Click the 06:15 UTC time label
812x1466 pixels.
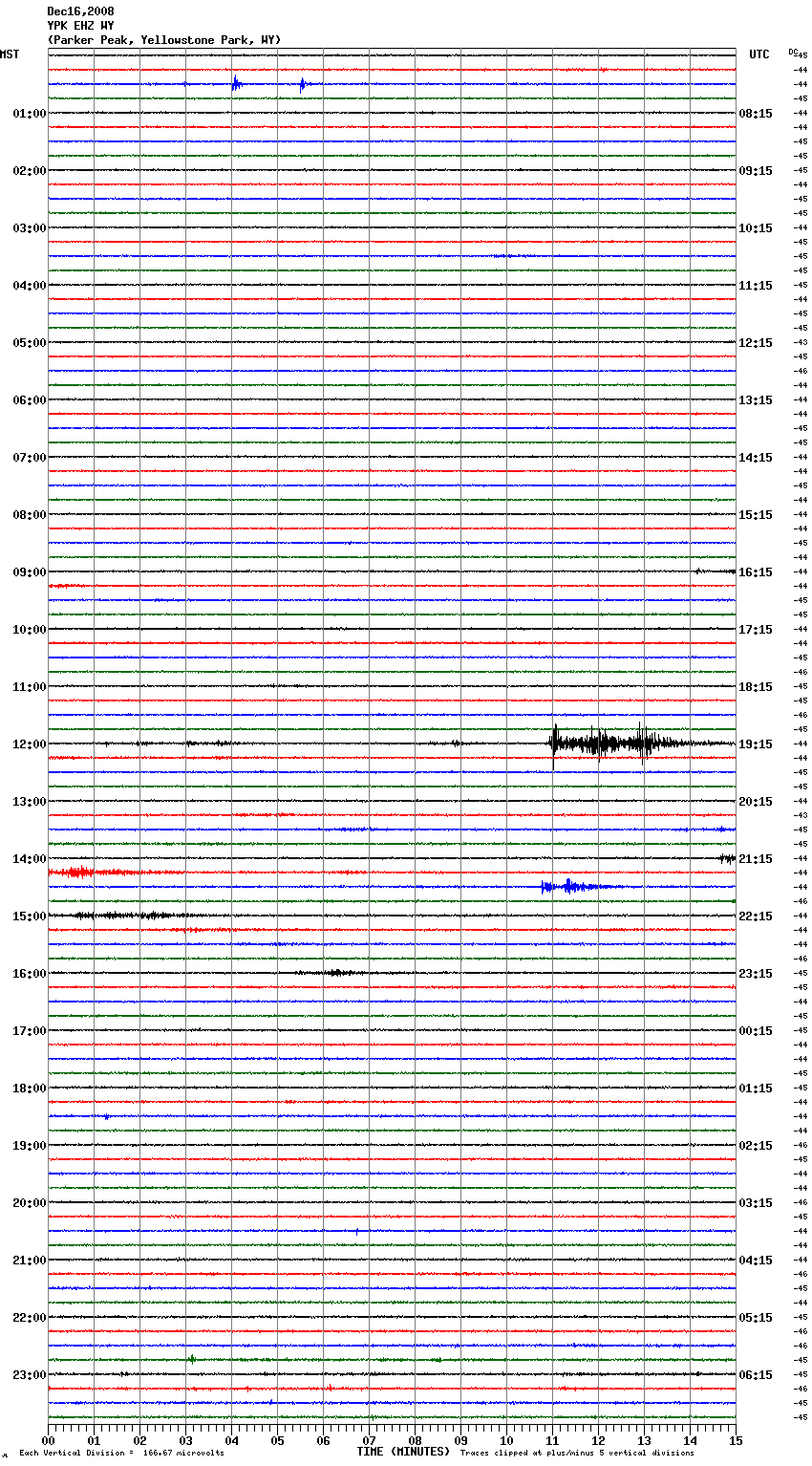click(x=756, y=1375)
